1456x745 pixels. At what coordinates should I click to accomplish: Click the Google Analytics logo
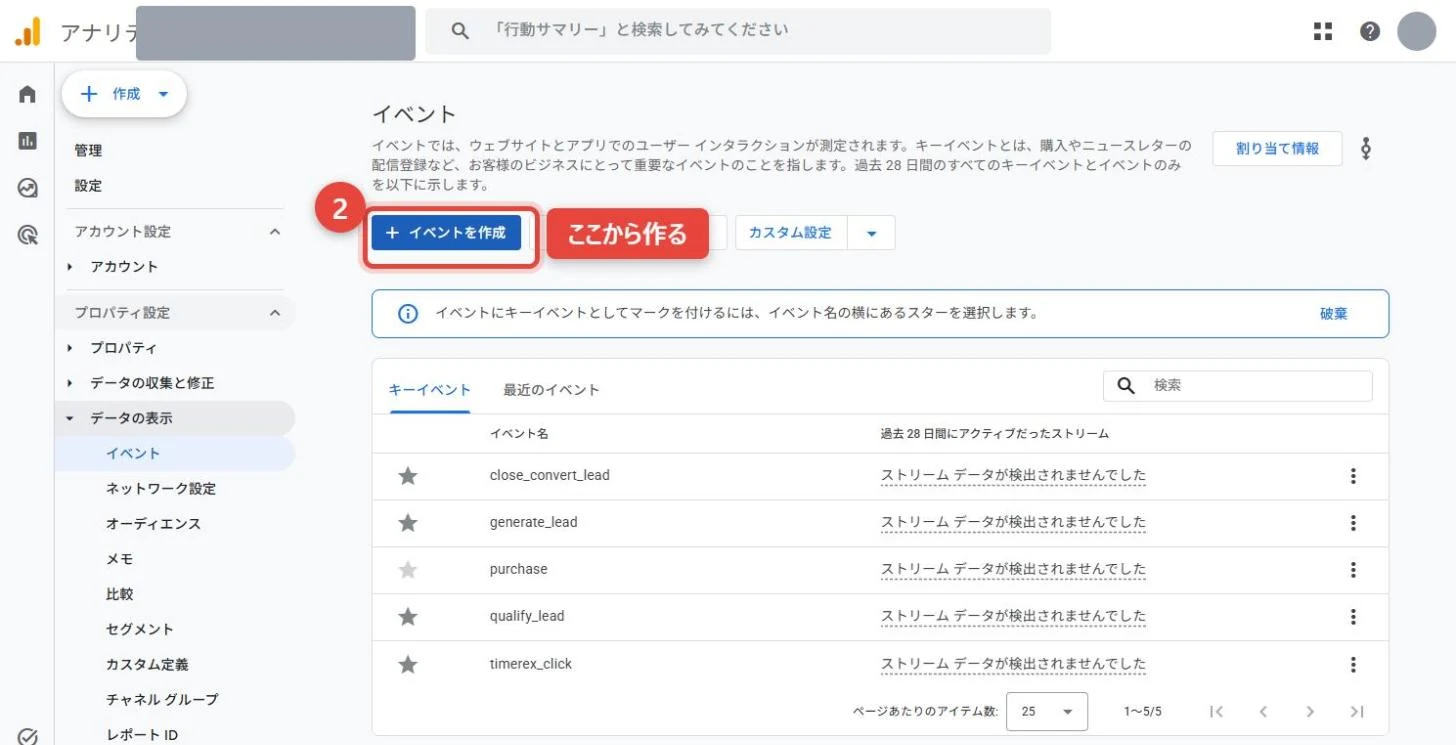coord(28,32)
